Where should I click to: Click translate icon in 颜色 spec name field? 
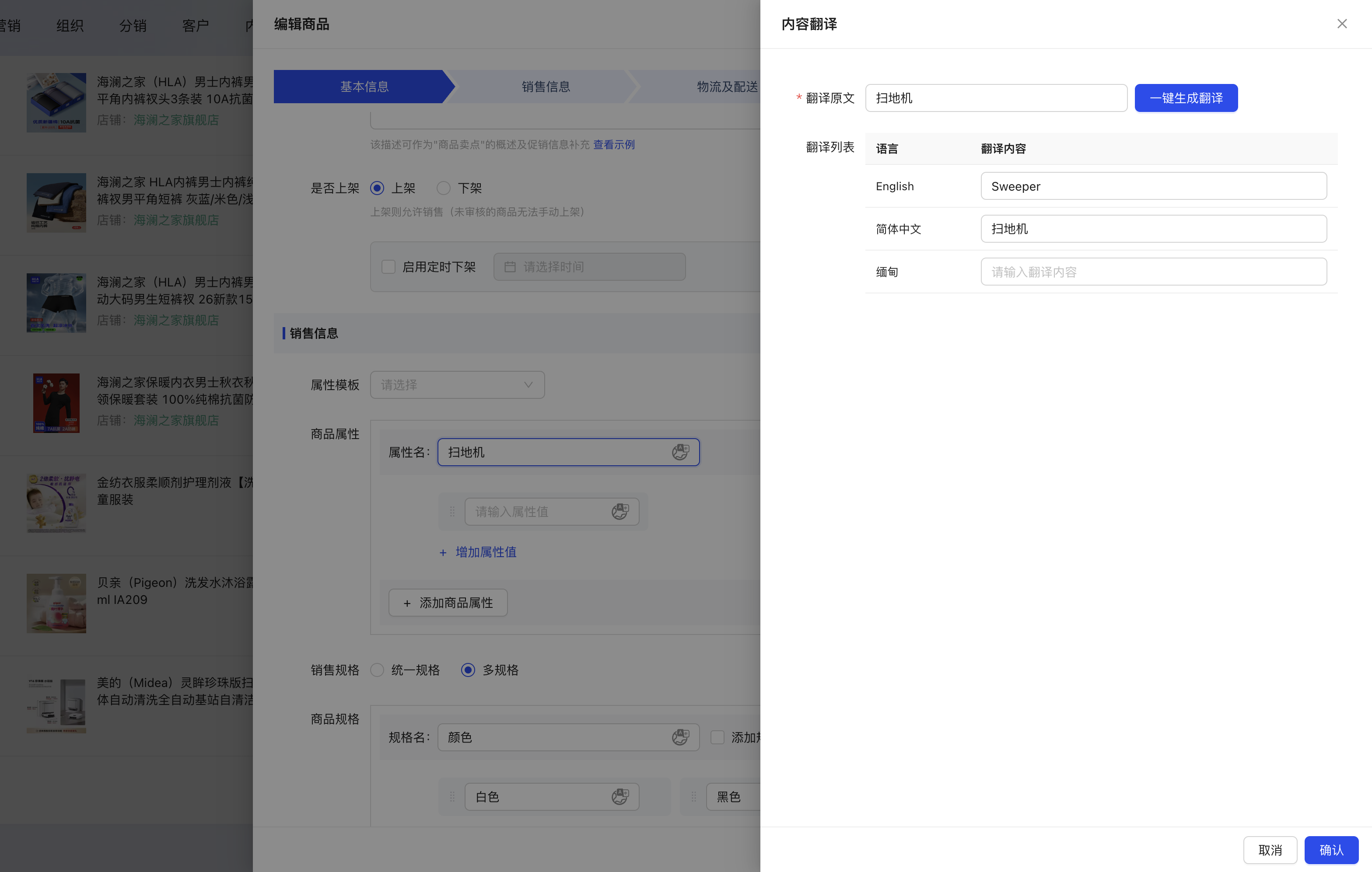[x=680, y=737]
